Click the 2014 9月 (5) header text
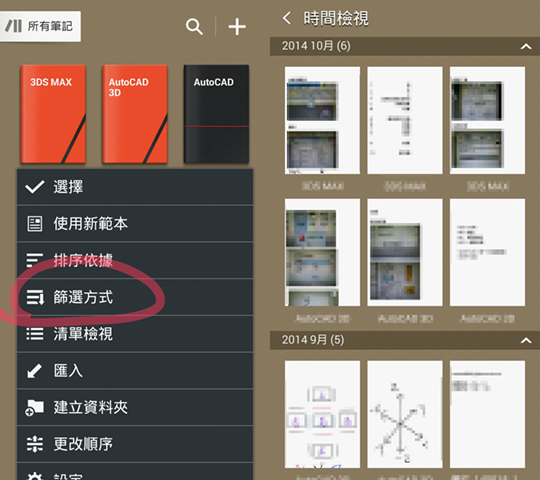This screenshot has width=540, height=480. (313, 340)
